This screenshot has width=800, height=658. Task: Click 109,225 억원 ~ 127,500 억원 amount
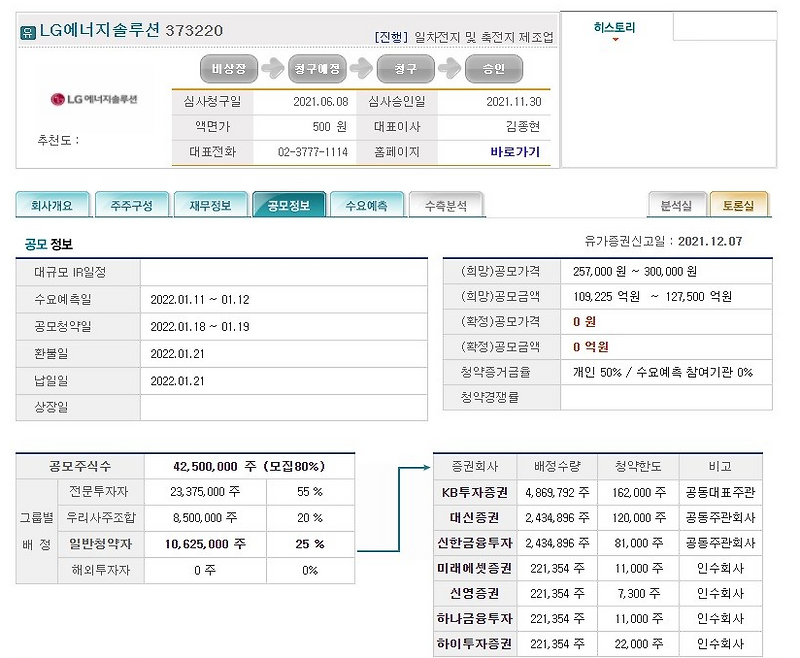point(653,296)
